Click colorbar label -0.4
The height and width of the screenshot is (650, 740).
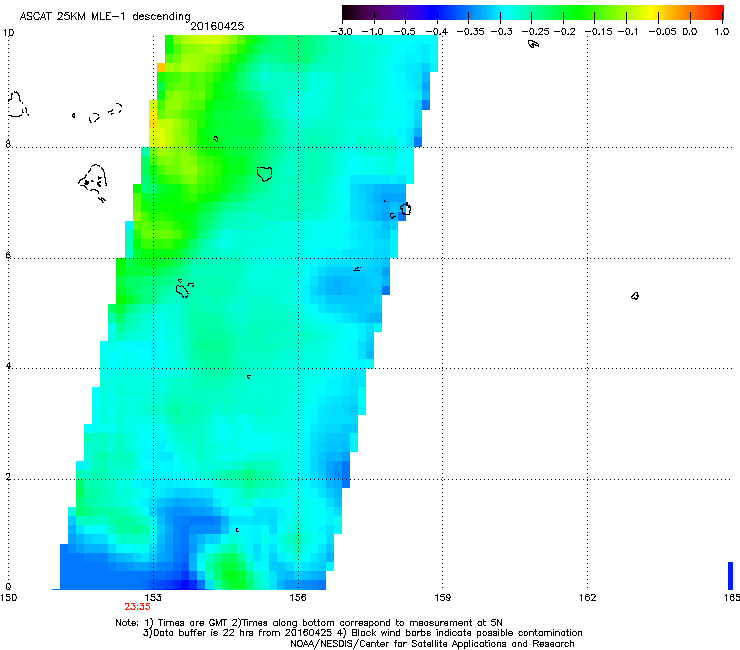click(x=437, y=32)
